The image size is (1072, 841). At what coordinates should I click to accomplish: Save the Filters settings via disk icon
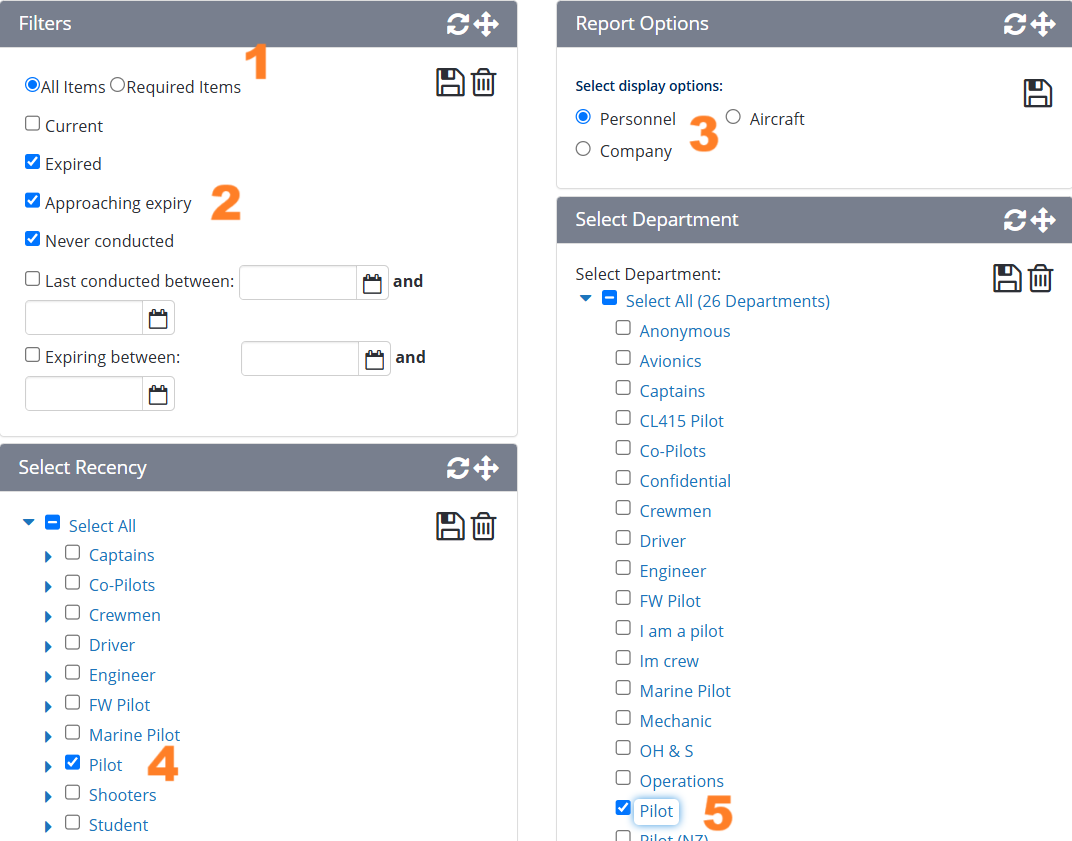450,82
